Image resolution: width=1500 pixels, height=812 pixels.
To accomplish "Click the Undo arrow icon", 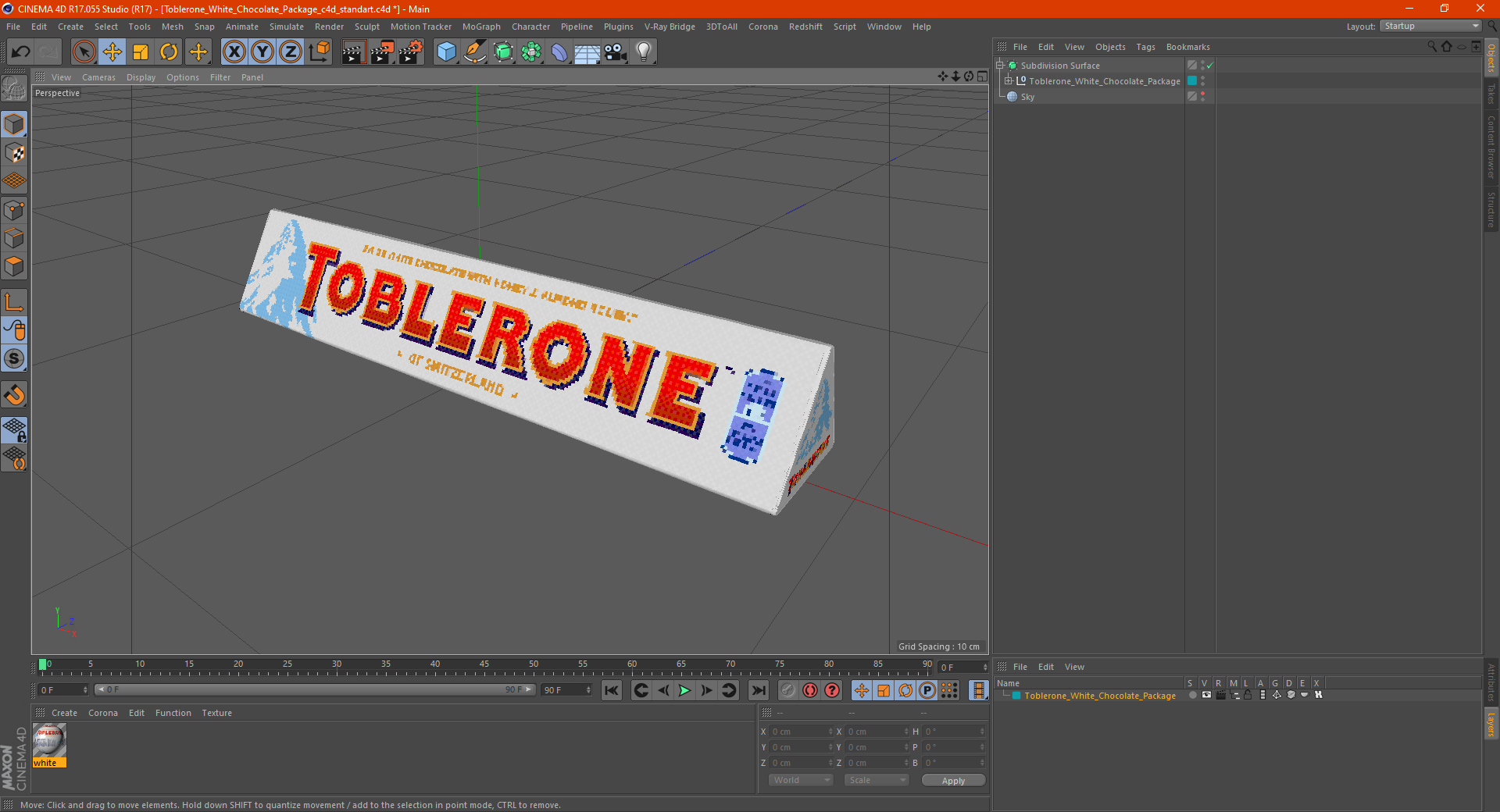I will pyautogui.click(x=21, y=52).
